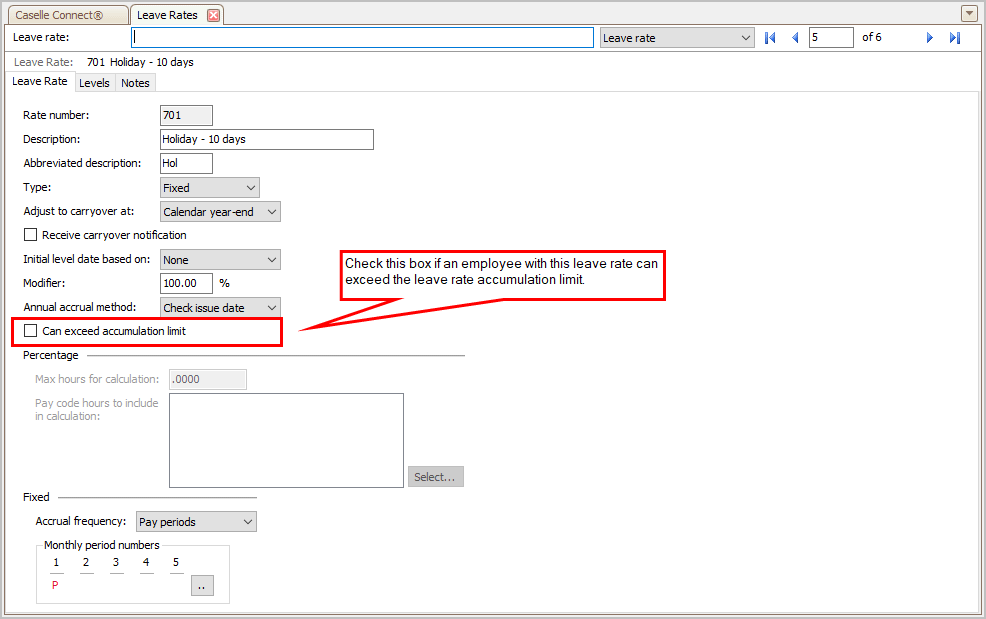Screen dimensions: 986x619
Task: Click the P marker under period 1
Action: coord(55,585)
